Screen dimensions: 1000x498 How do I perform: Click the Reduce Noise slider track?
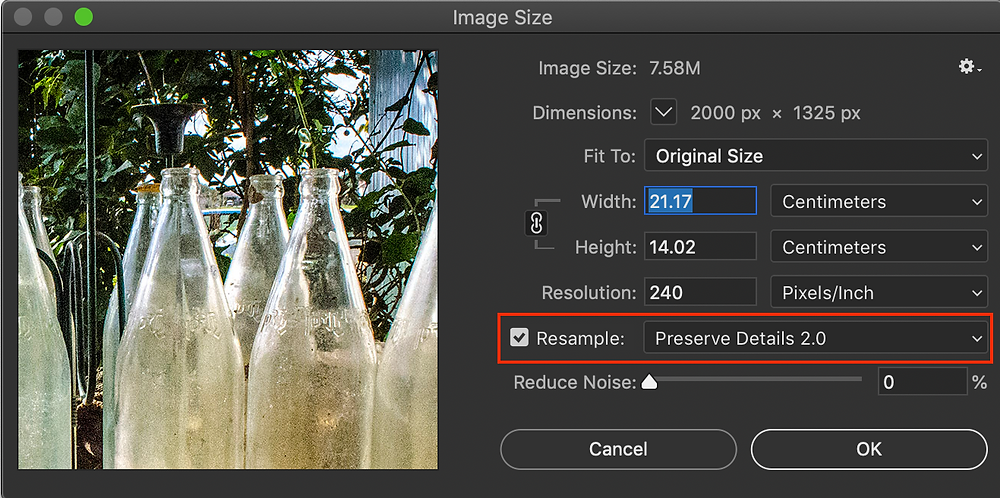tap(755, 379)
